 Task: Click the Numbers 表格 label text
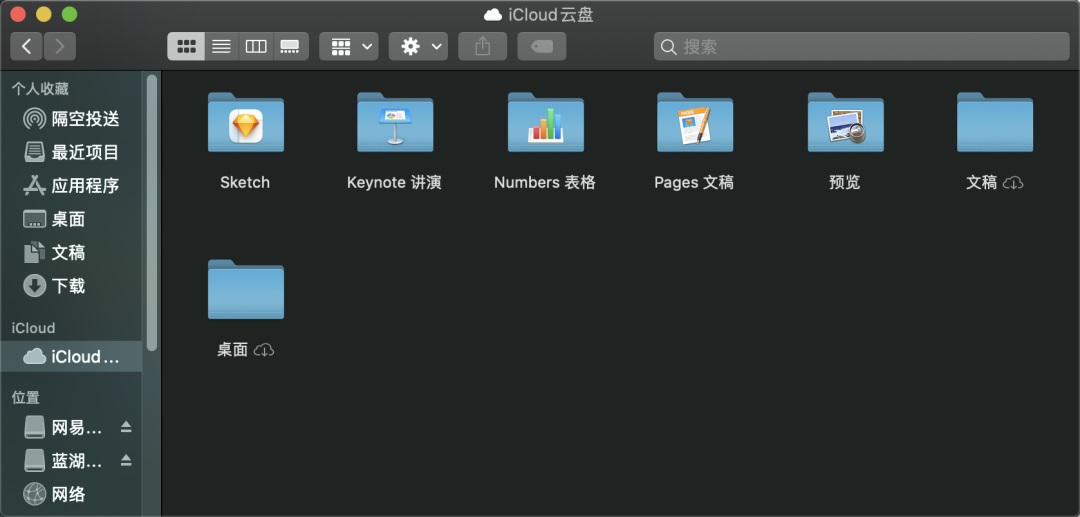545,182
